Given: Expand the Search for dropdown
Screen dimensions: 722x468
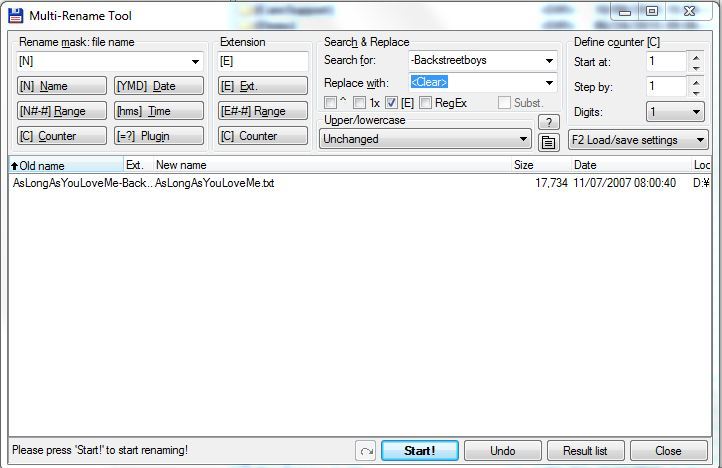Looking at the screenshot, I should pos(549,61).
